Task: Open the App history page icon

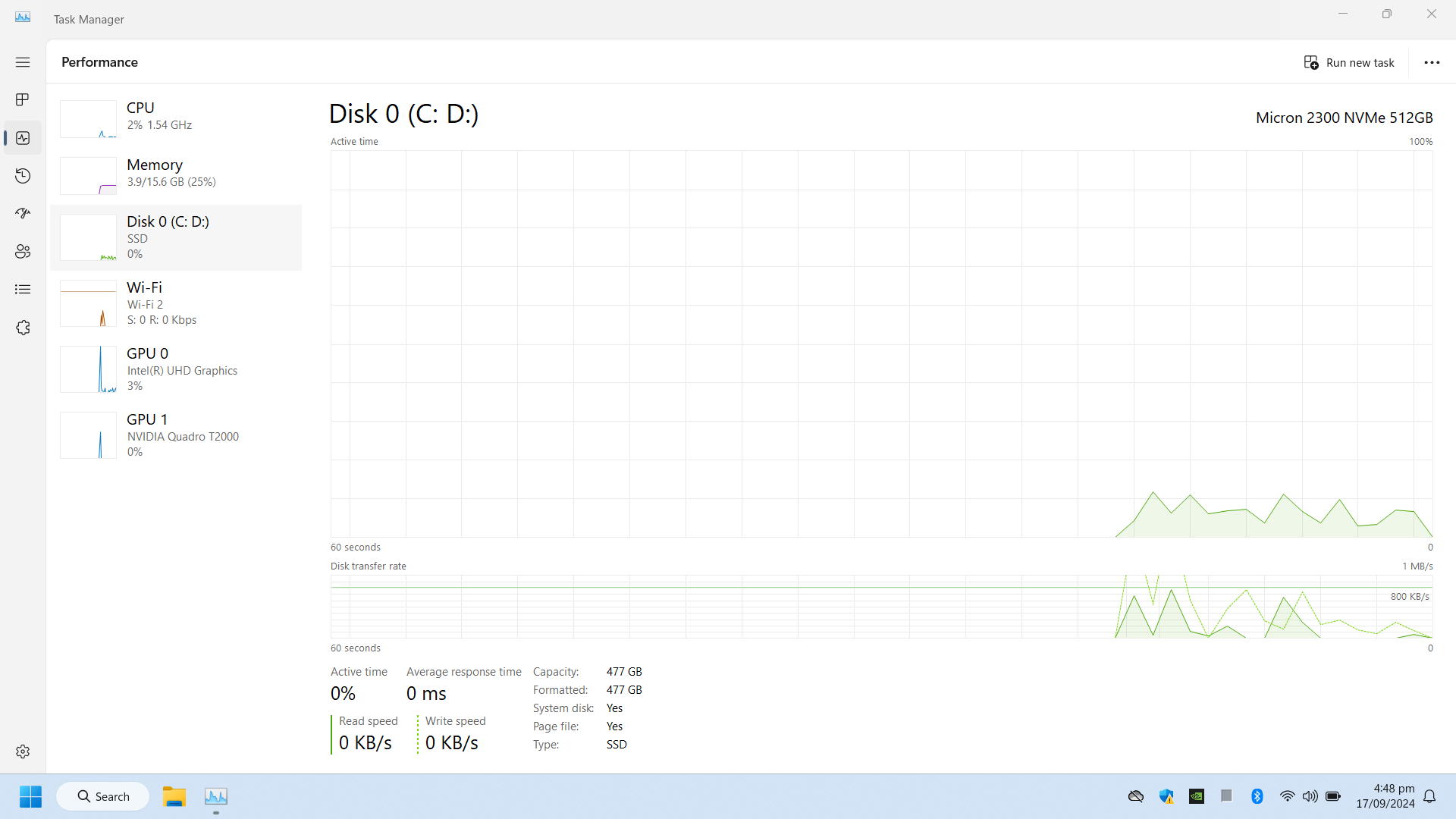Action: (23, 176)
